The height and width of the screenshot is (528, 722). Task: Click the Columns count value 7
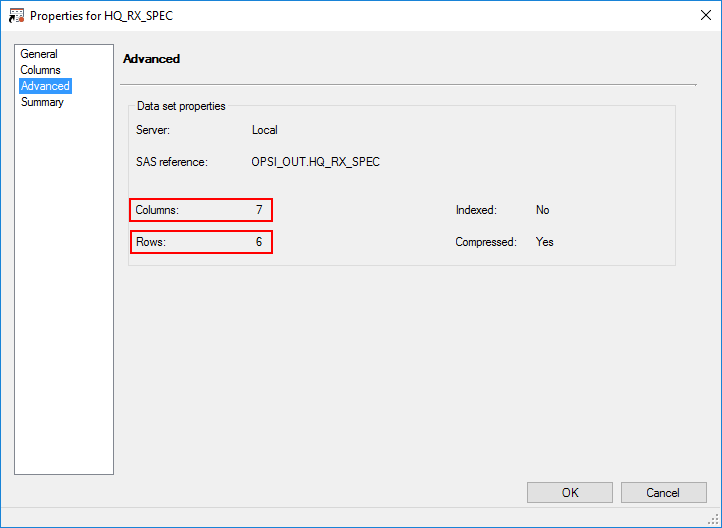click(259, 210)
